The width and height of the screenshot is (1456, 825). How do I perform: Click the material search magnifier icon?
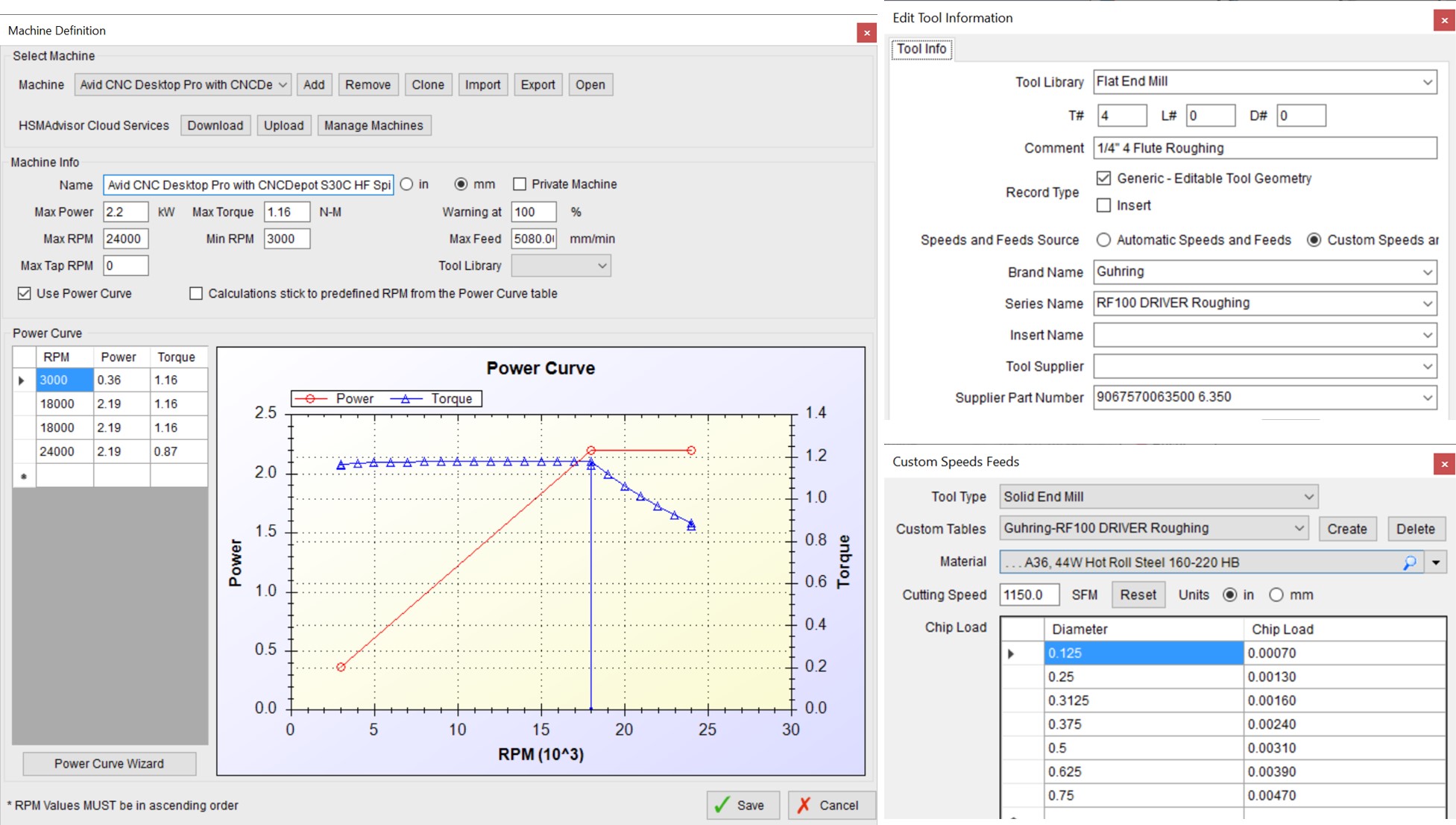pyautogui.click(x=1409, y=563)
